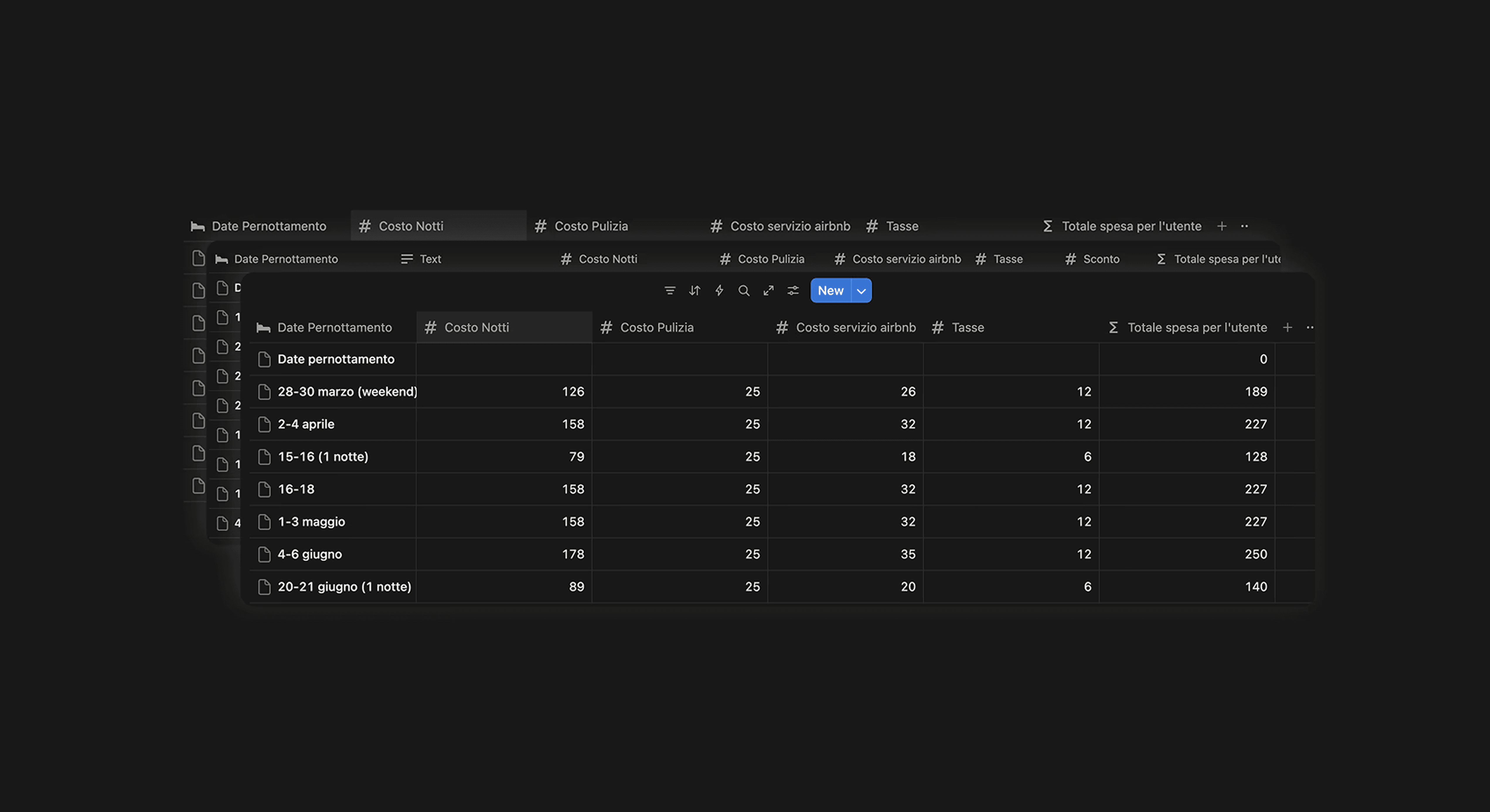The height and width of the screenshot is (812, 1490).
Task: Open the page icon for 2-4 aprile row
Action: pyautogui.click(x=264, y=424)
